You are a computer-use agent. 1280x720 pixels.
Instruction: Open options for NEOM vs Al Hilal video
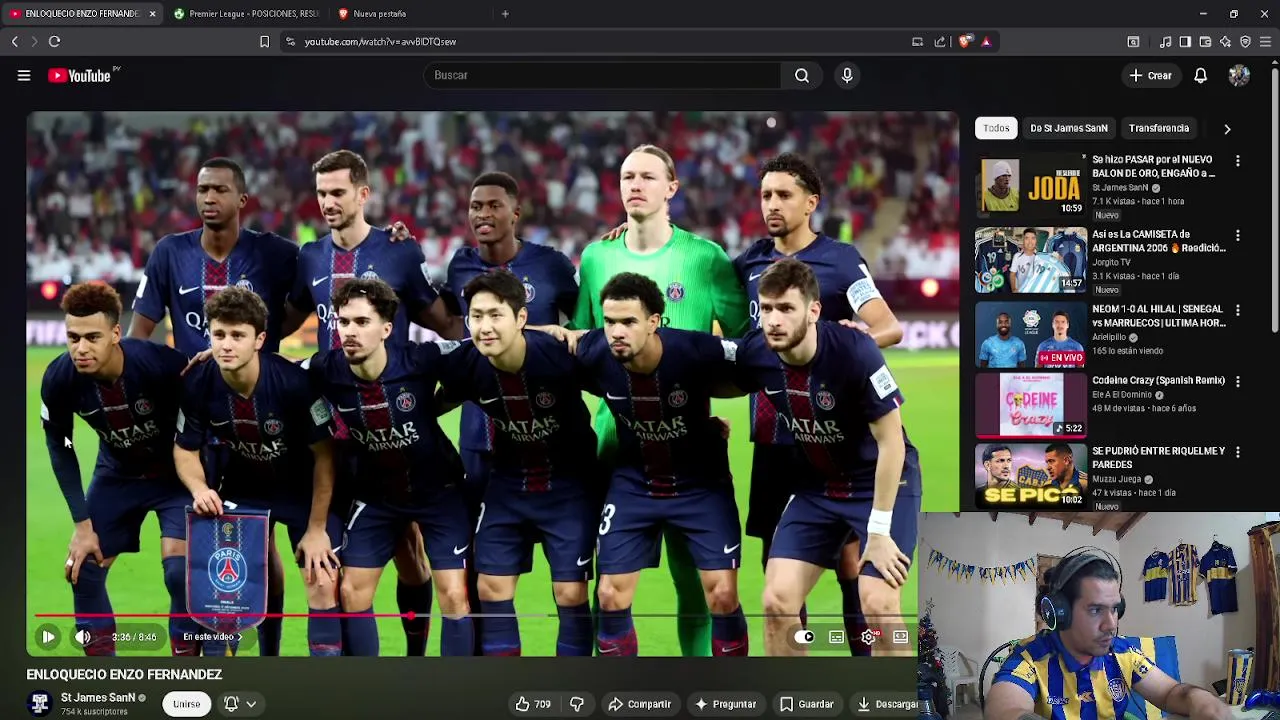coord(1238,311)
